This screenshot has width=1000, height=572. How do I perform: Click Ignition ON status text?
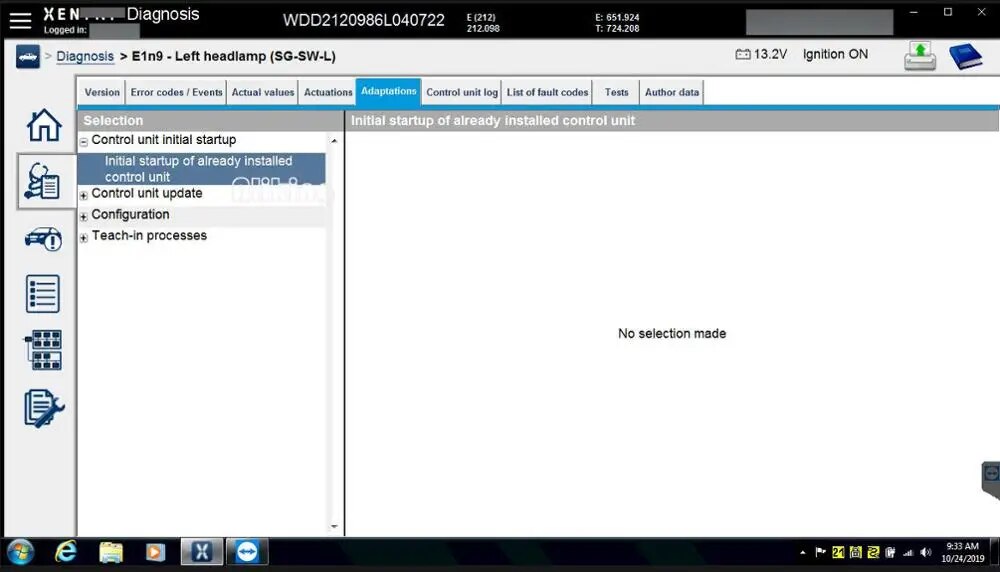point(835,55)
